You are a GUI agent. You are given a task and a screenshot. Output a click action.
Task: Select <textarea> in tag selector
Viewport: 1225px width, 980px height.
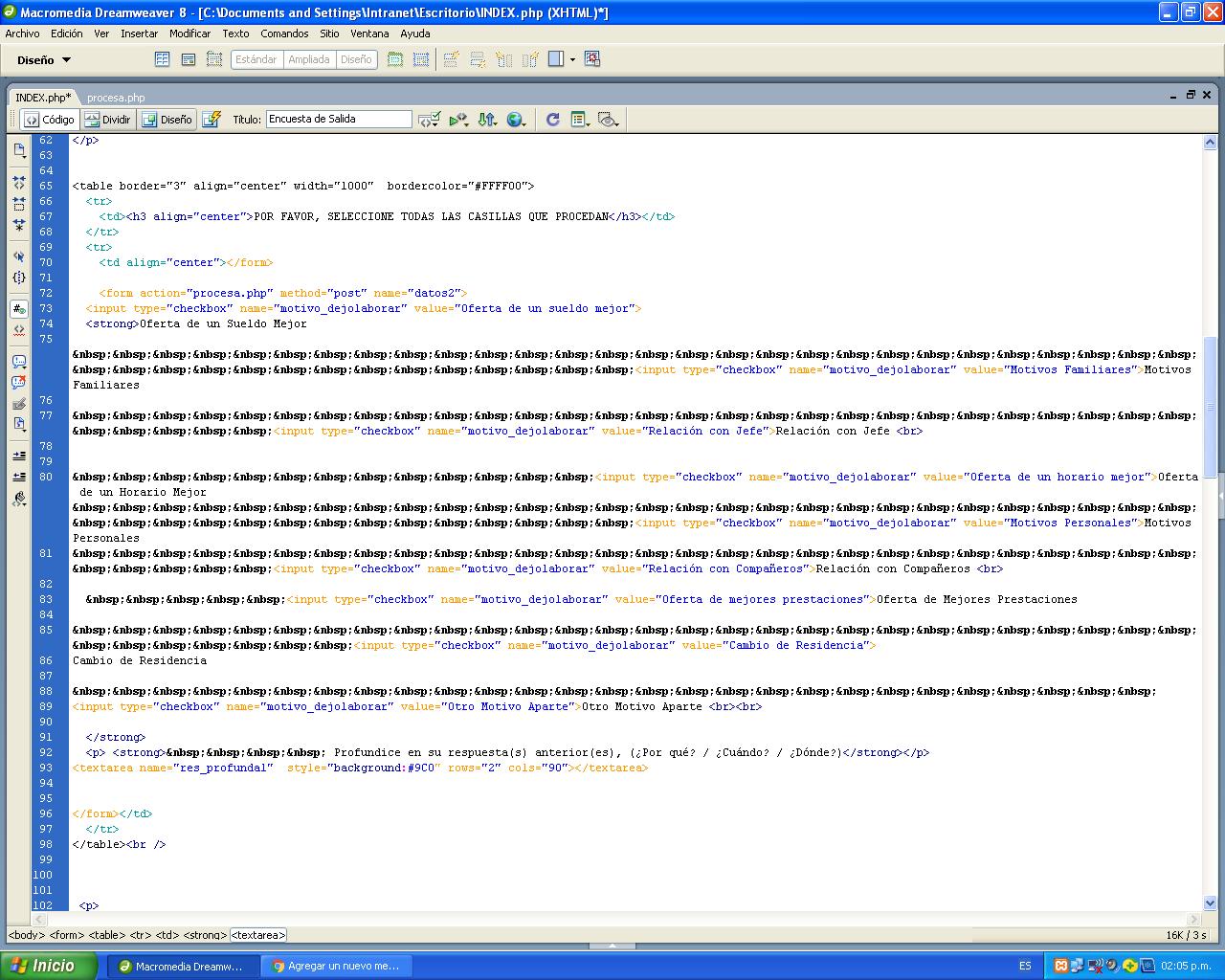point(257,935)
